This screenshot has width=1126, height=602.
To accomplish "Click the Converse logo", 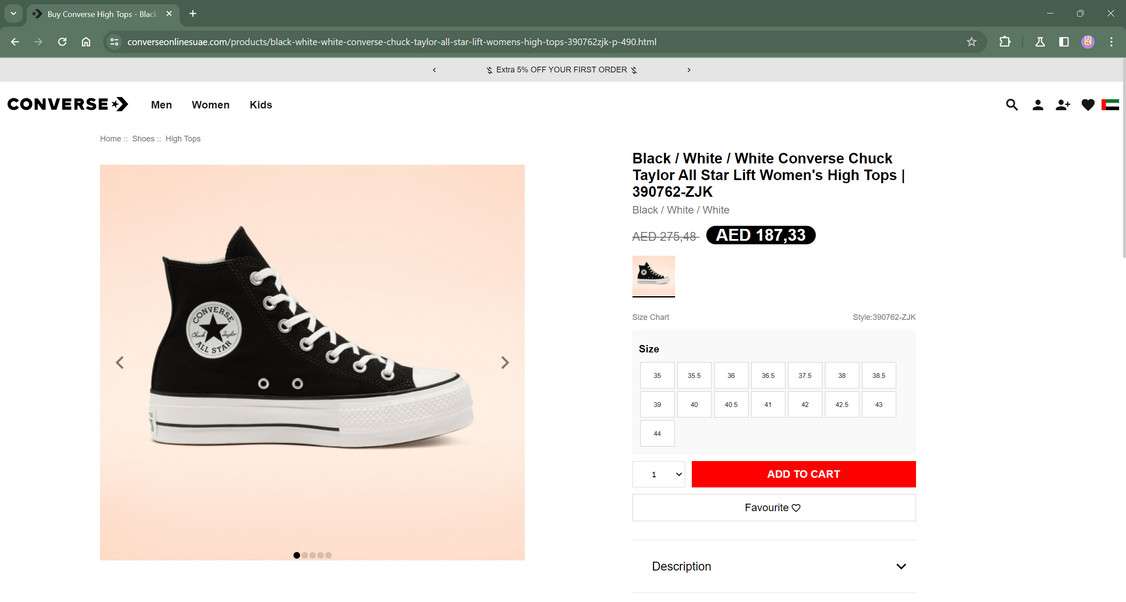I will [x=67, y=104].
